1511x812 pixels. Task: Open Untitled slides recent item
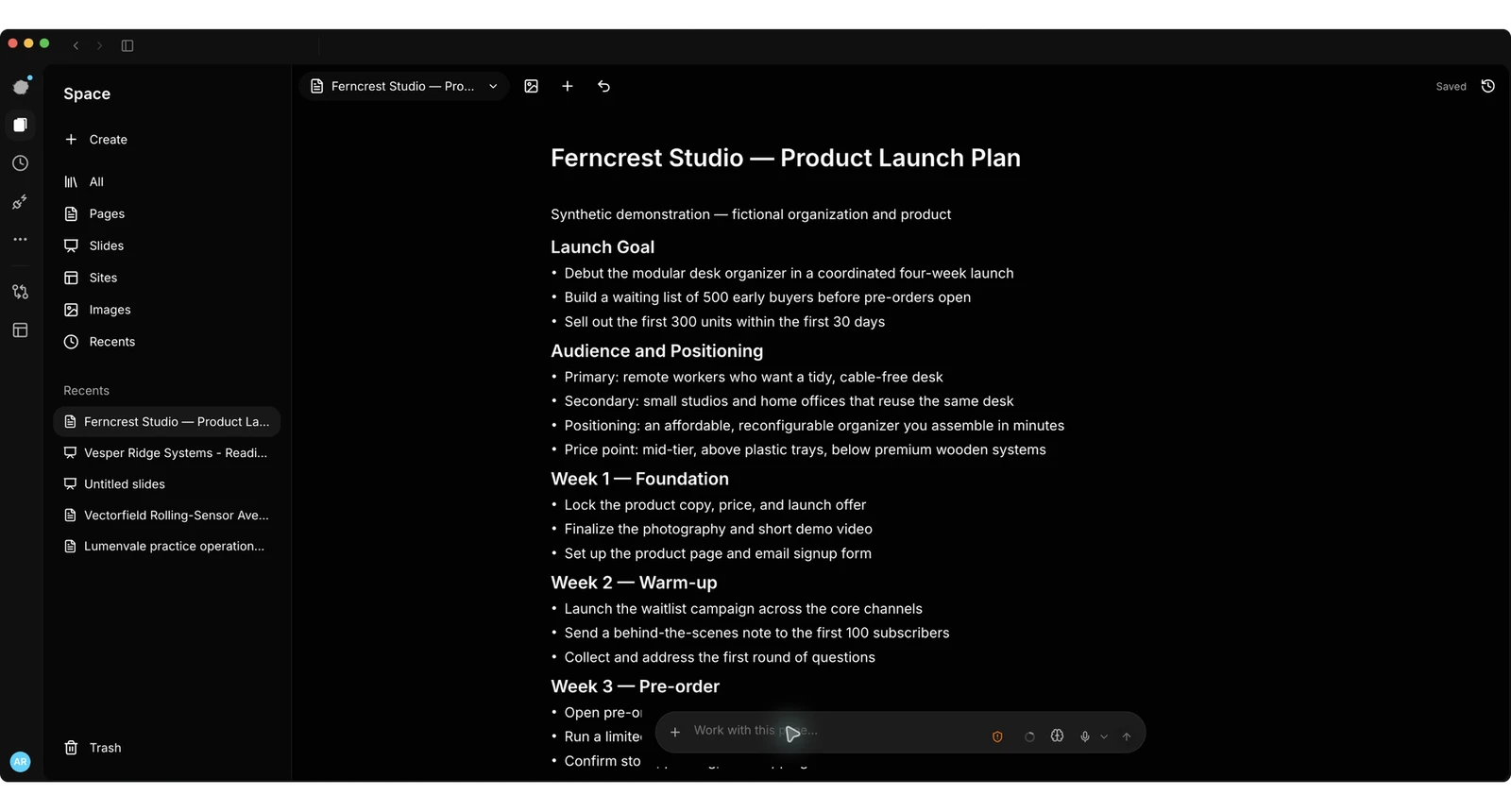coord(167,484)
